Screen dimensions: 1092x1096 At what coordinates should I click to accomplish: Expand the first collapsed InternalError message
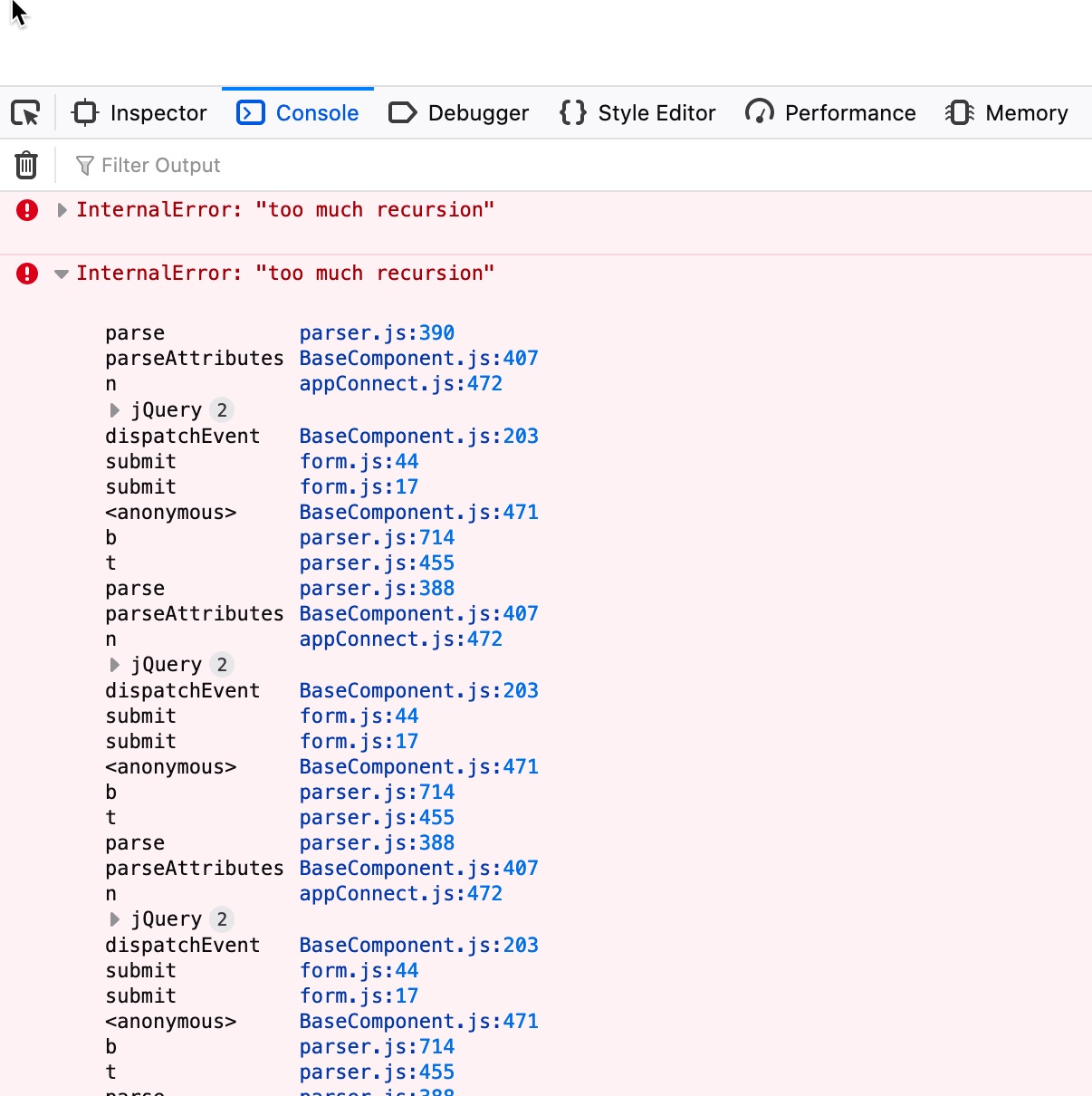point(62,210)
